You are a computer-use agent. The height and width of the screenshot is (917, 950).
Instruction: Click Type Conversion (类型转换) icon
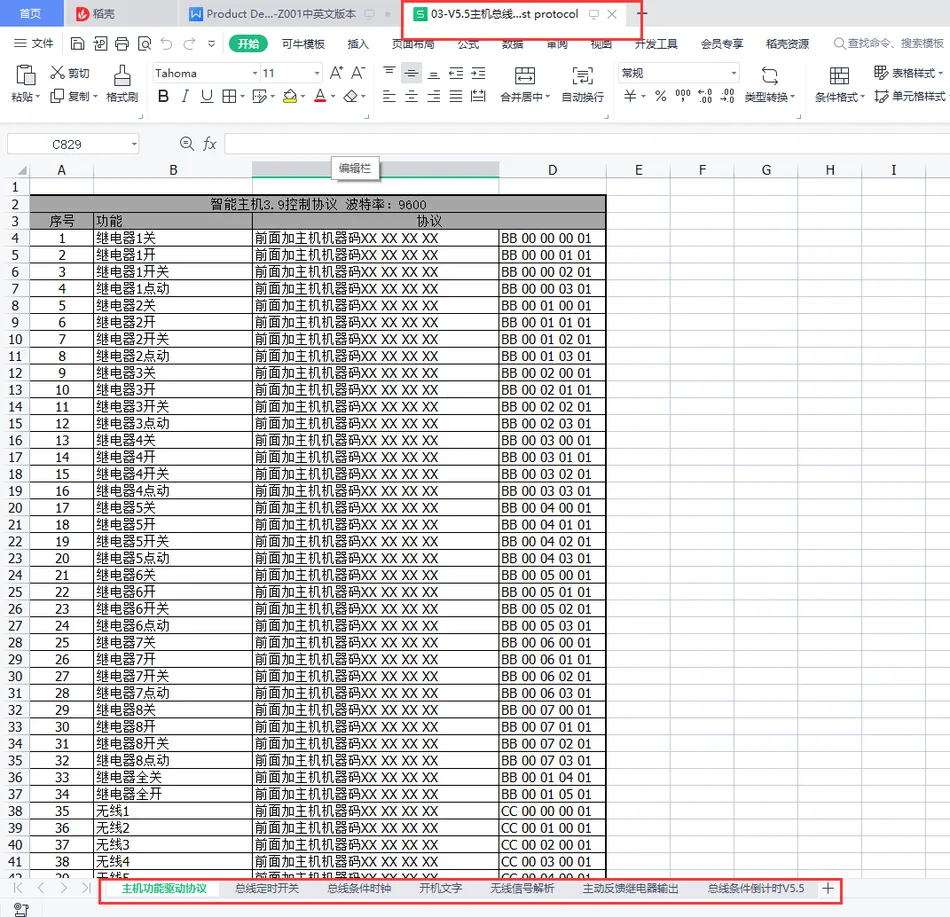[769, 76]
